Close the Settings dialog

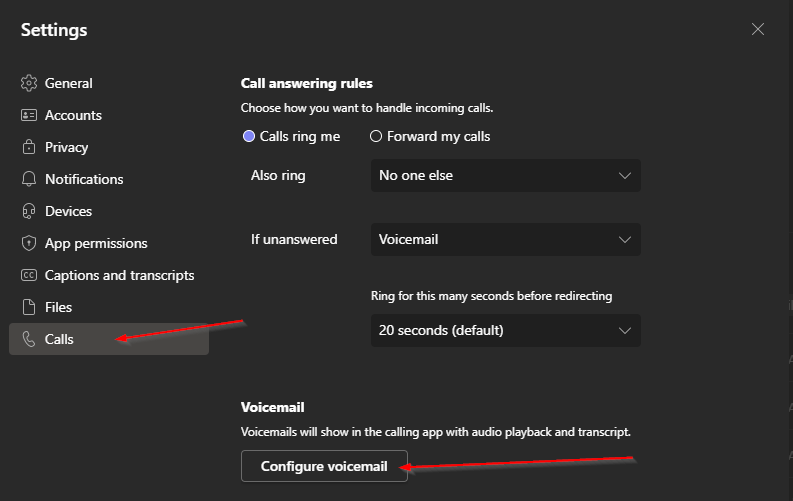pyautogui.click(x=758, y=29)
